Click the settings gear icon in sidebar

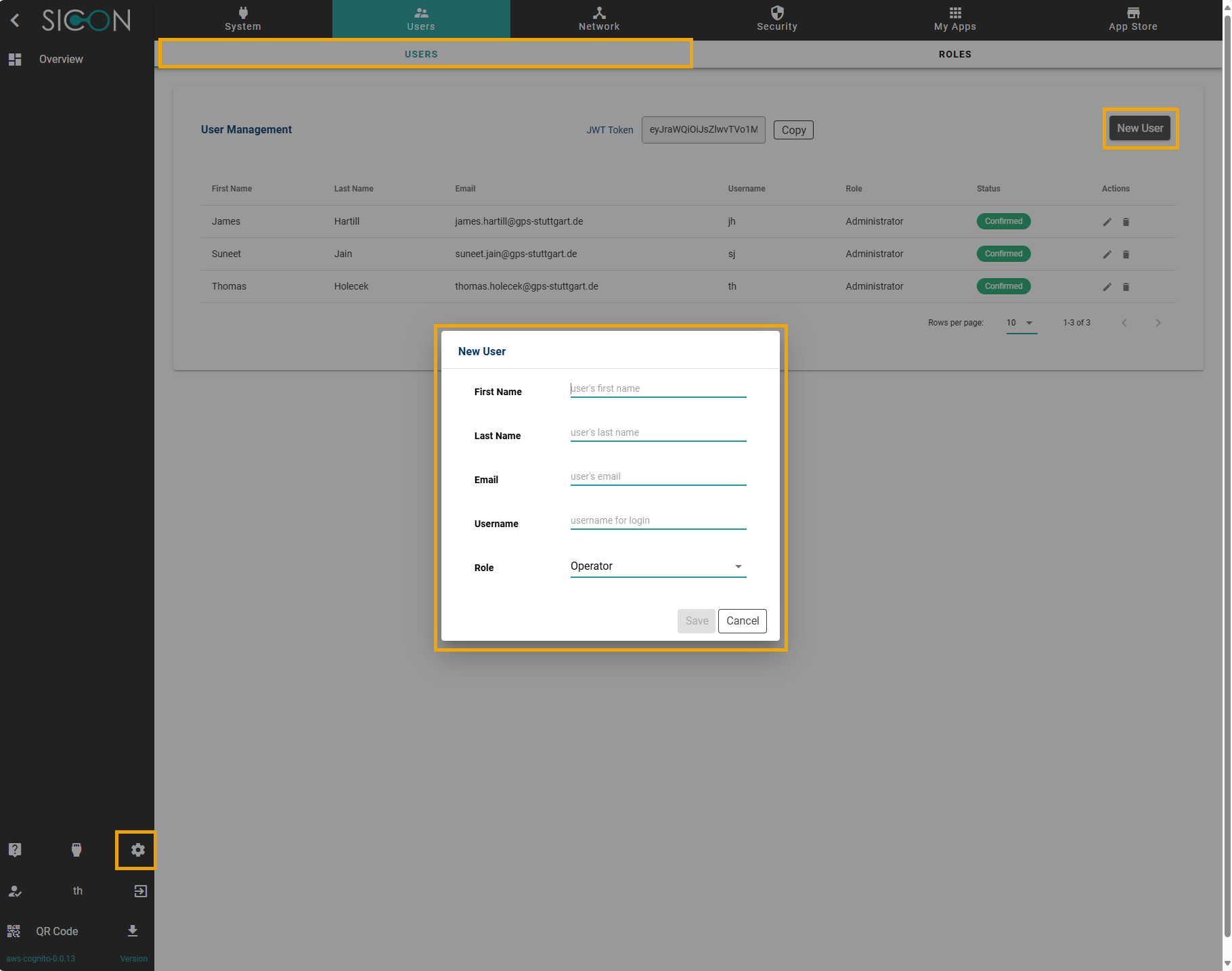tap(137, 850)
